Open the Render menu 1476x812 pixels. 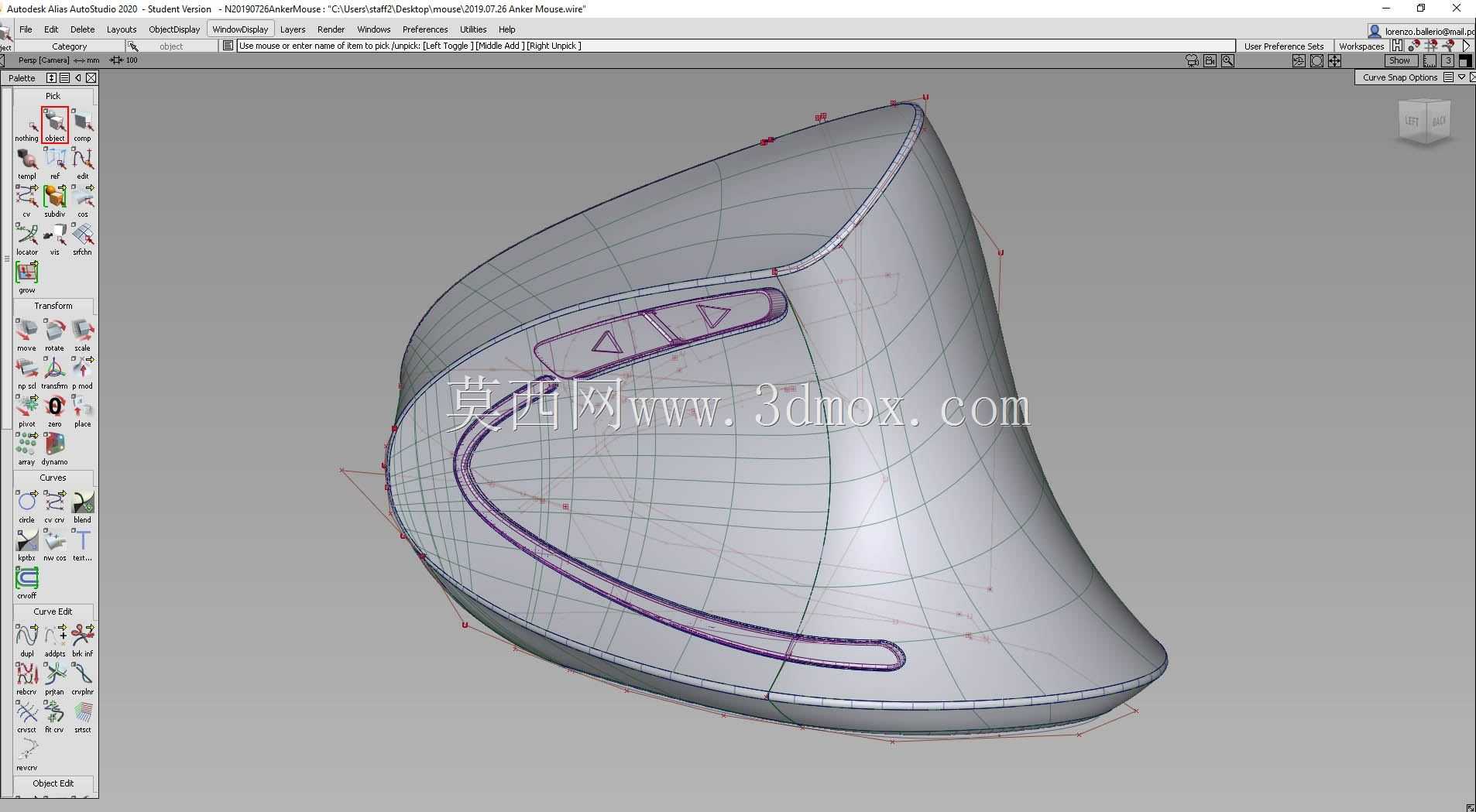tap(331, 29)
